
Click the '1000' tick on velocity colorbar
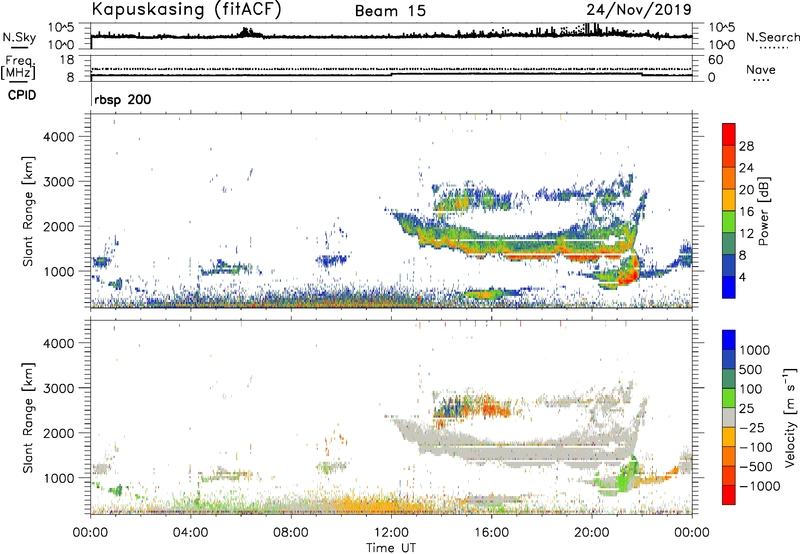(755, 350)
